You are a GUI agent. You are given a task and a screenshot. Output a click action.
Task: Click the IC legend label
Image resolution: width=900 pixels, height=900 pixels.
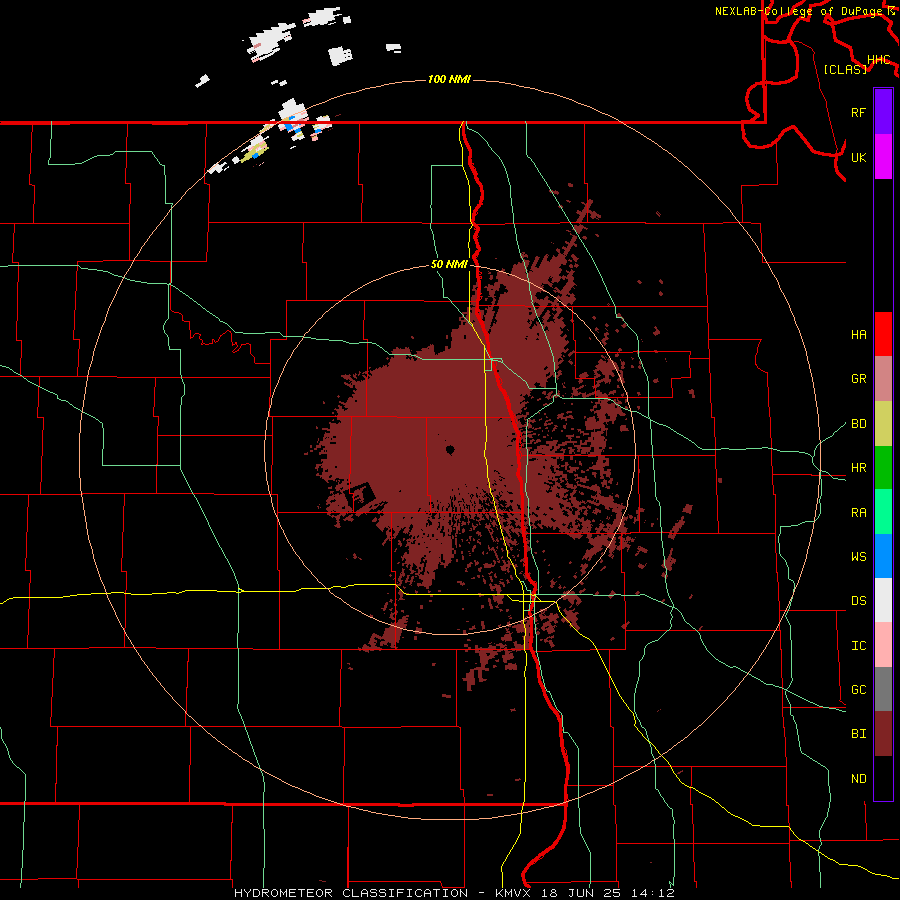[x=858, y=646]
